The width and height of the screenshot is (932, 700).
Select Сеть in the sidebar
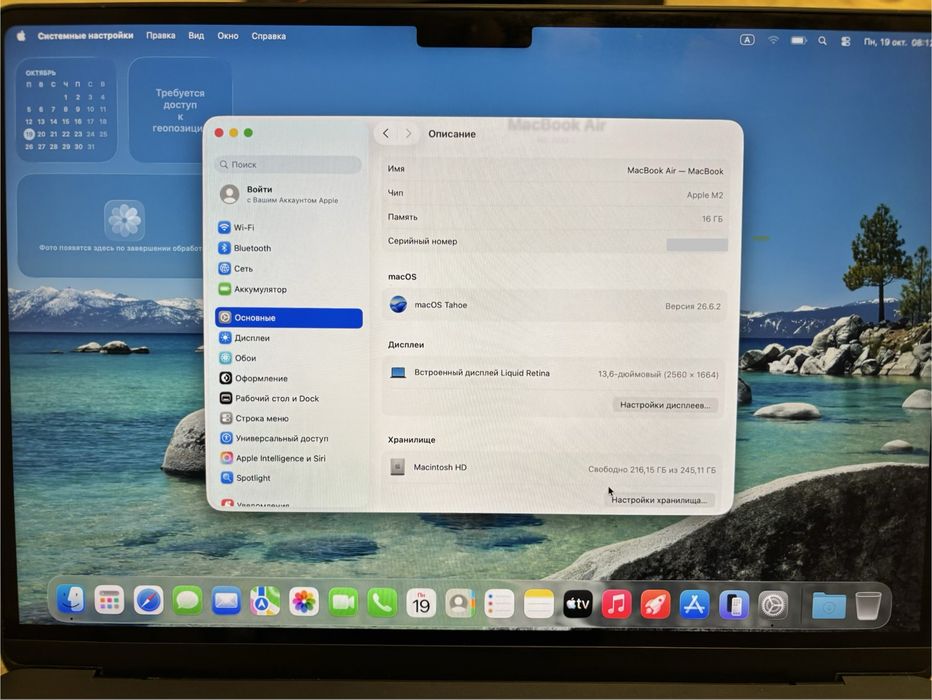click(289, 269)
